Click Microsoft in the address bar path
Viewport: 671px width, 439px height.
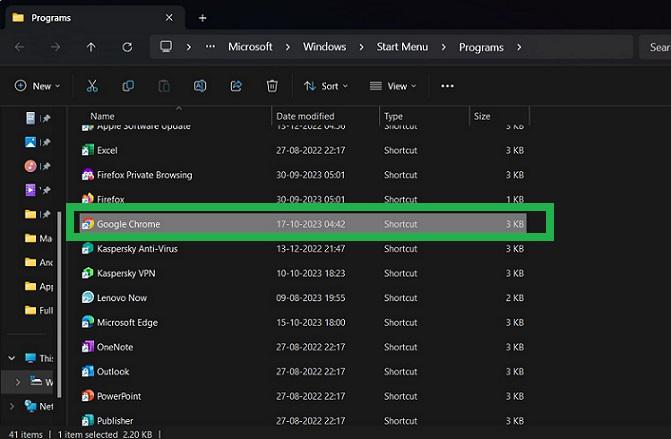(250, 47)
